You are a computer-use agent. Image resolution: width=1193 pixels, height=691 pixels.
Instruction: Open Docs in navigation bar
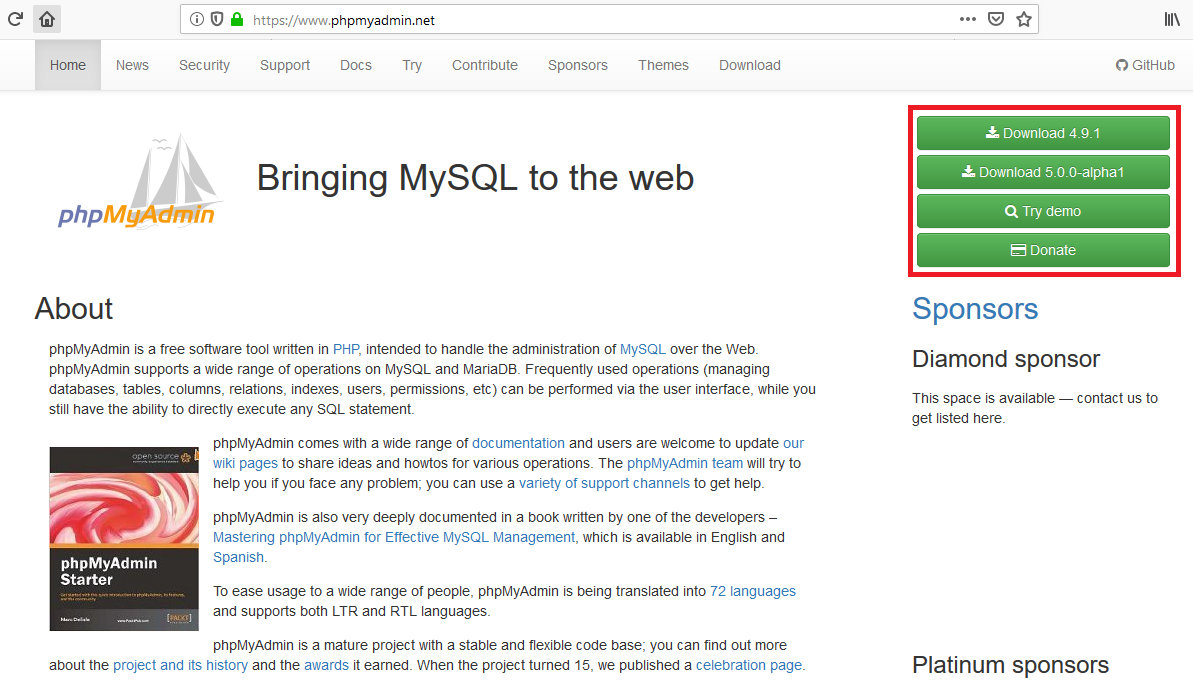point(356,65)
